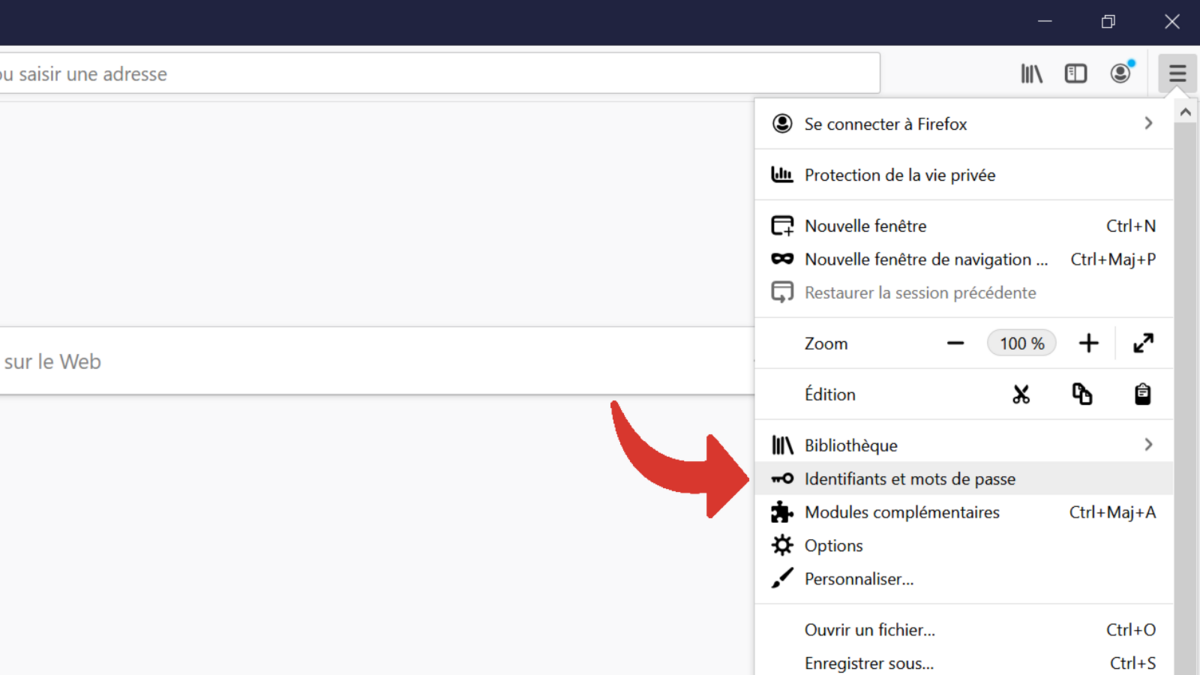Toggle the sidebars toolbar icon
This screenshot has height=675, width=1200.
coord(1076,74)
